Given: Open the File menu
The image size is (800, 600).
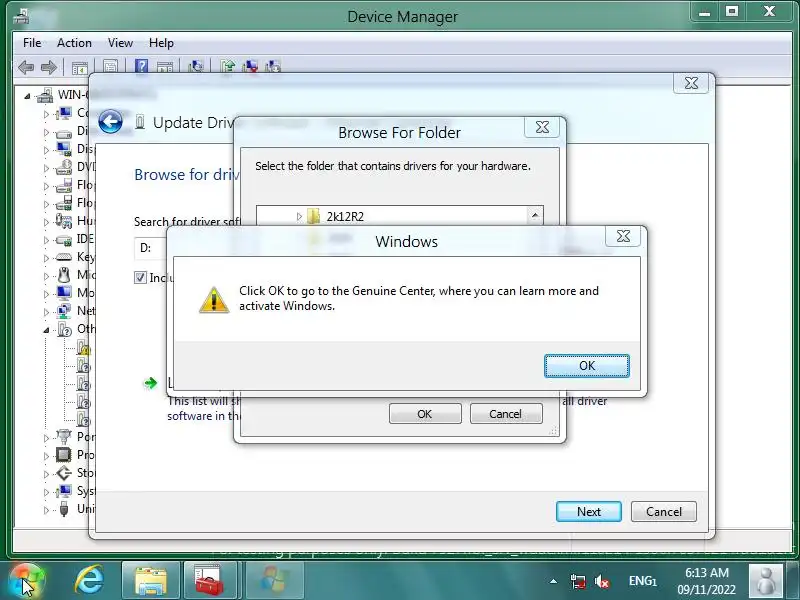Looking at the screenshot, I should [x=32, y=43].
